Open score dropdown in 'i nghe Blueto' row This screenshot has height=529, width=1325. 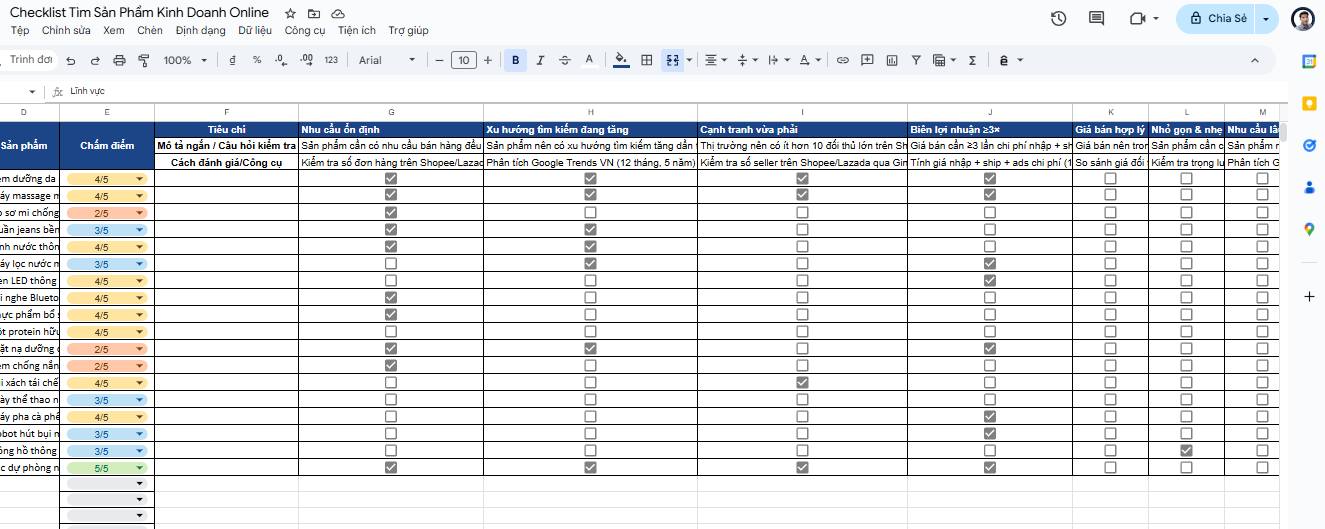(140, 298)
